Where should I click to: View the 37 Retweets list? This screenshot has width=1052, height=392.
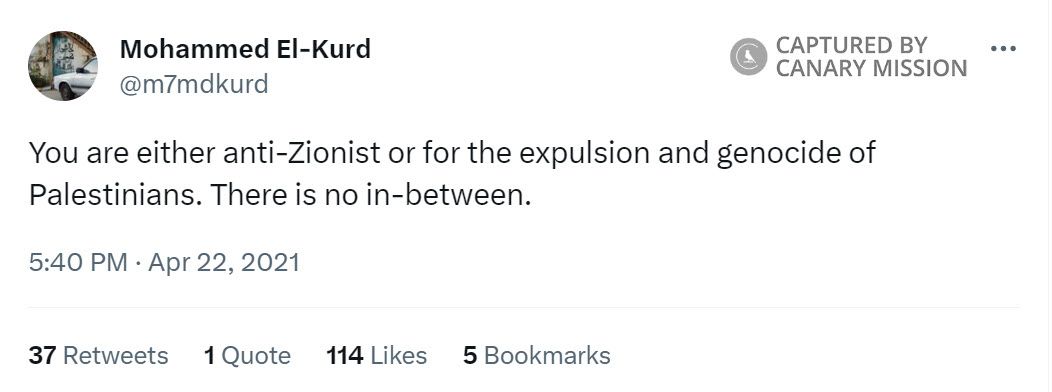pos(99,355)
